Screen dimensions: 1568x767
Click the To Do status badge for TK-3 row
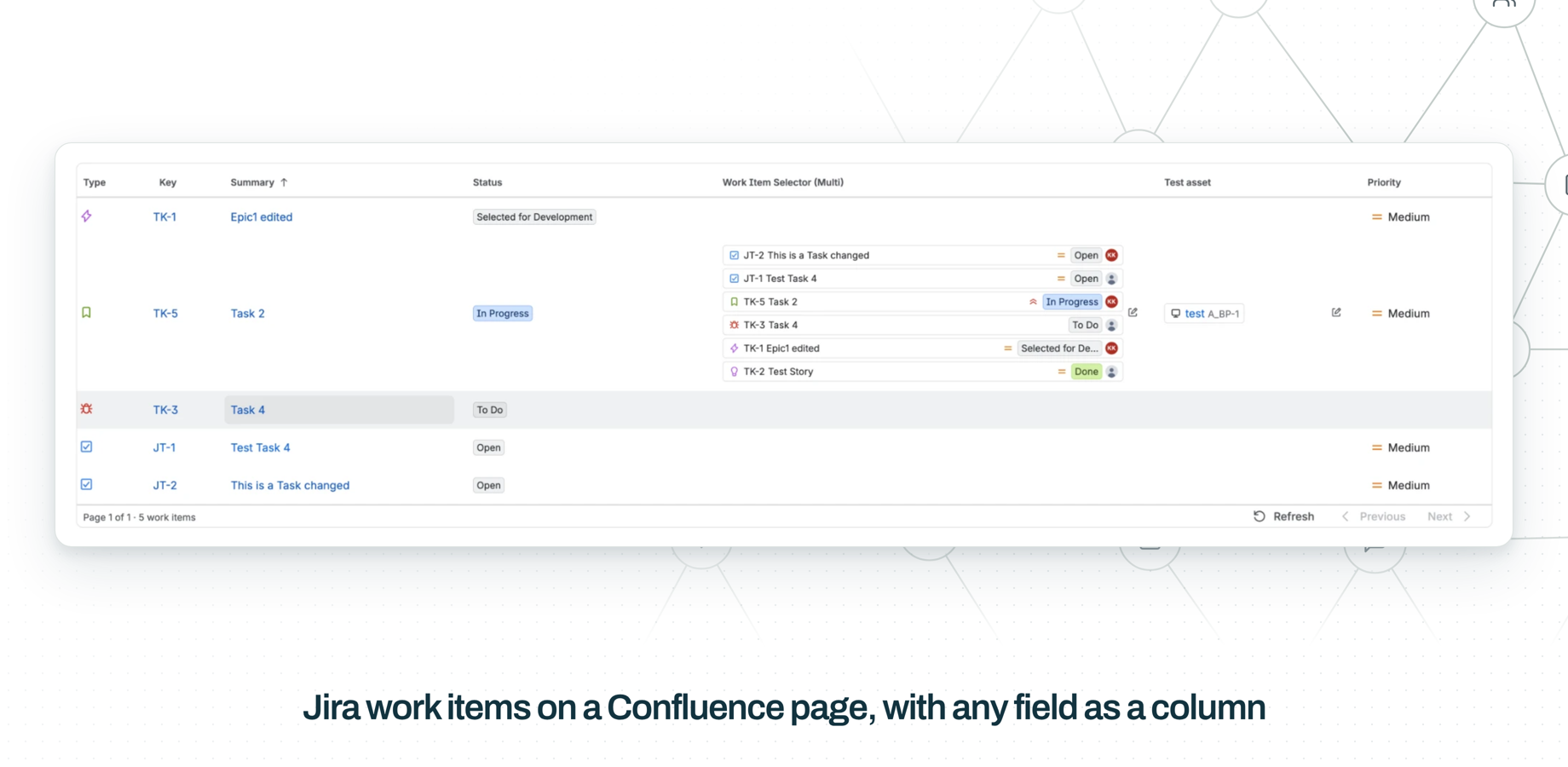coord(490,410)
